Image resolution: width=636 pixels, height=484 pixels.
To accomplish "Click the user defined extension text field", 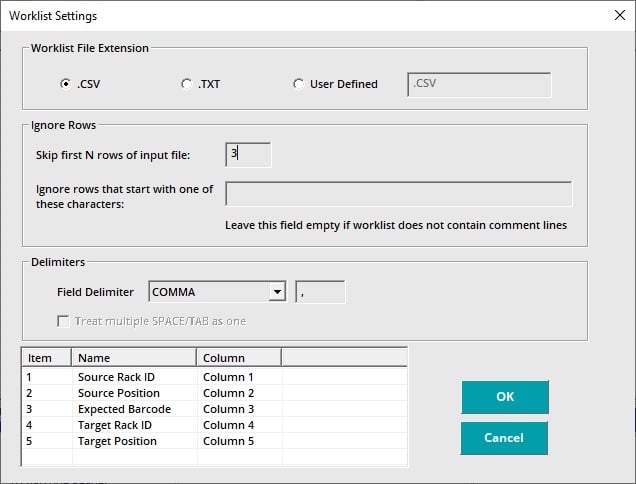I will [479, 84].
